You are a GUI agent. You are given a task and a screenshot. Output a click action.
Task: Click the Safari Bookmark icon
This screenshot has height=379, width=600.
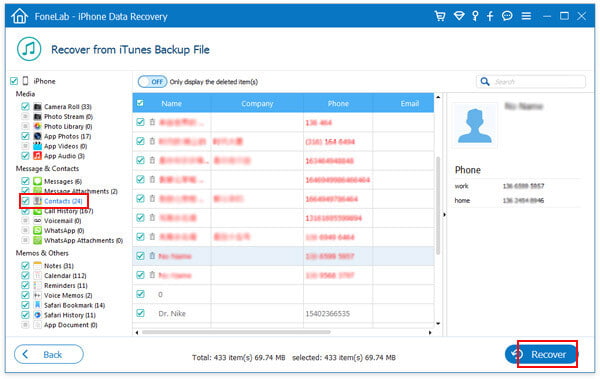(x=38, y=305)
